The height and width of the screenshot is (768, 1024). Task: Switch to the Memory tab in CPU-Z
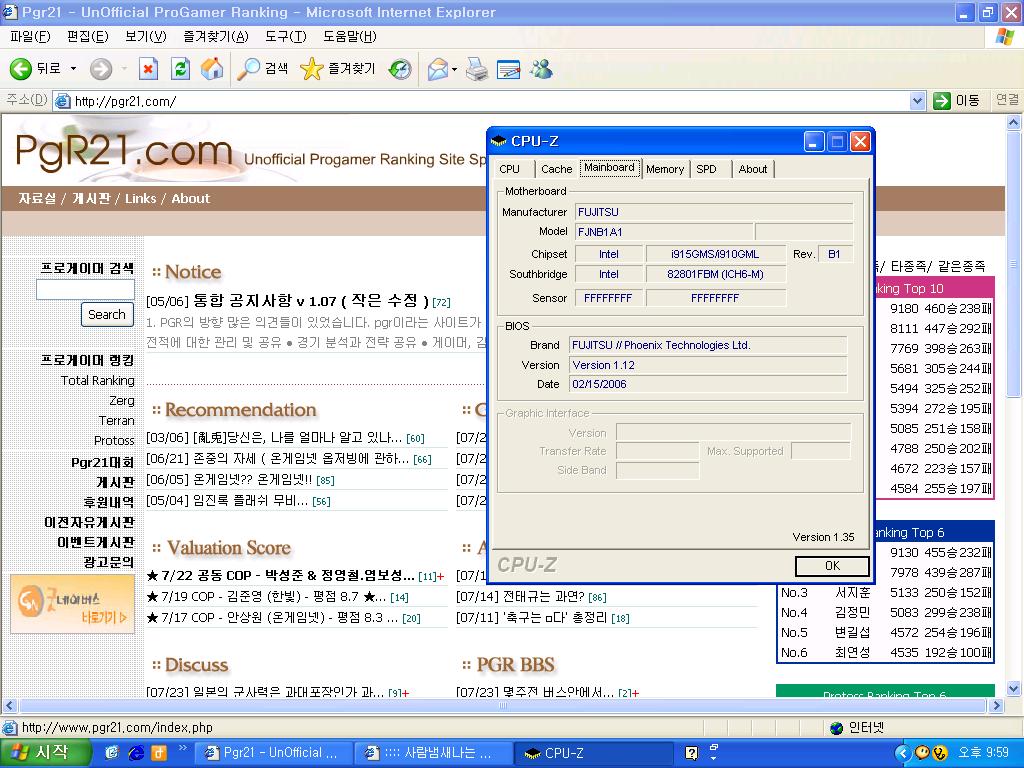click(665, 169)
